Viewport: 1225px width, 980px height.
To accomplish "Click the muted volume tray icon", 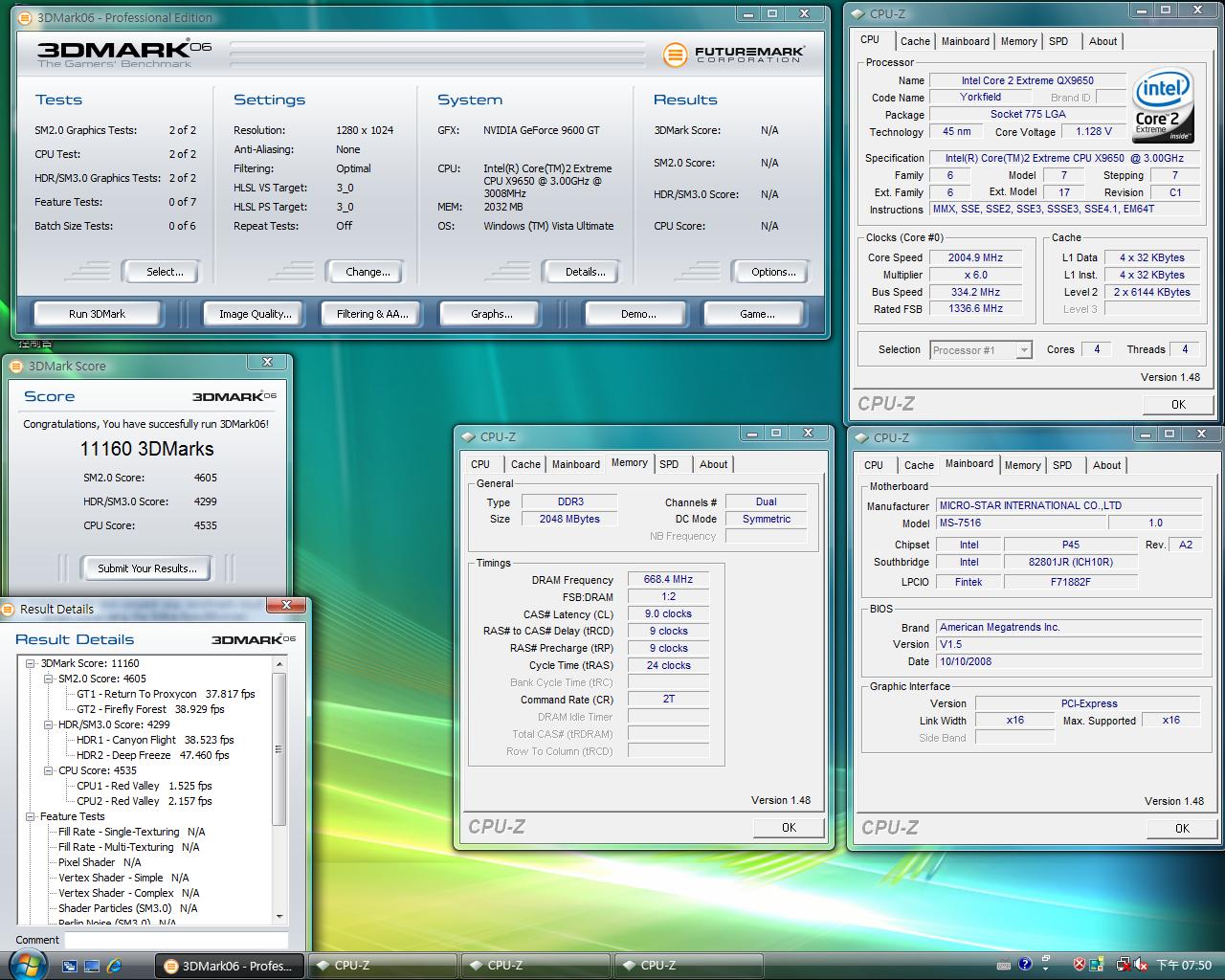I will point(1142,965).
